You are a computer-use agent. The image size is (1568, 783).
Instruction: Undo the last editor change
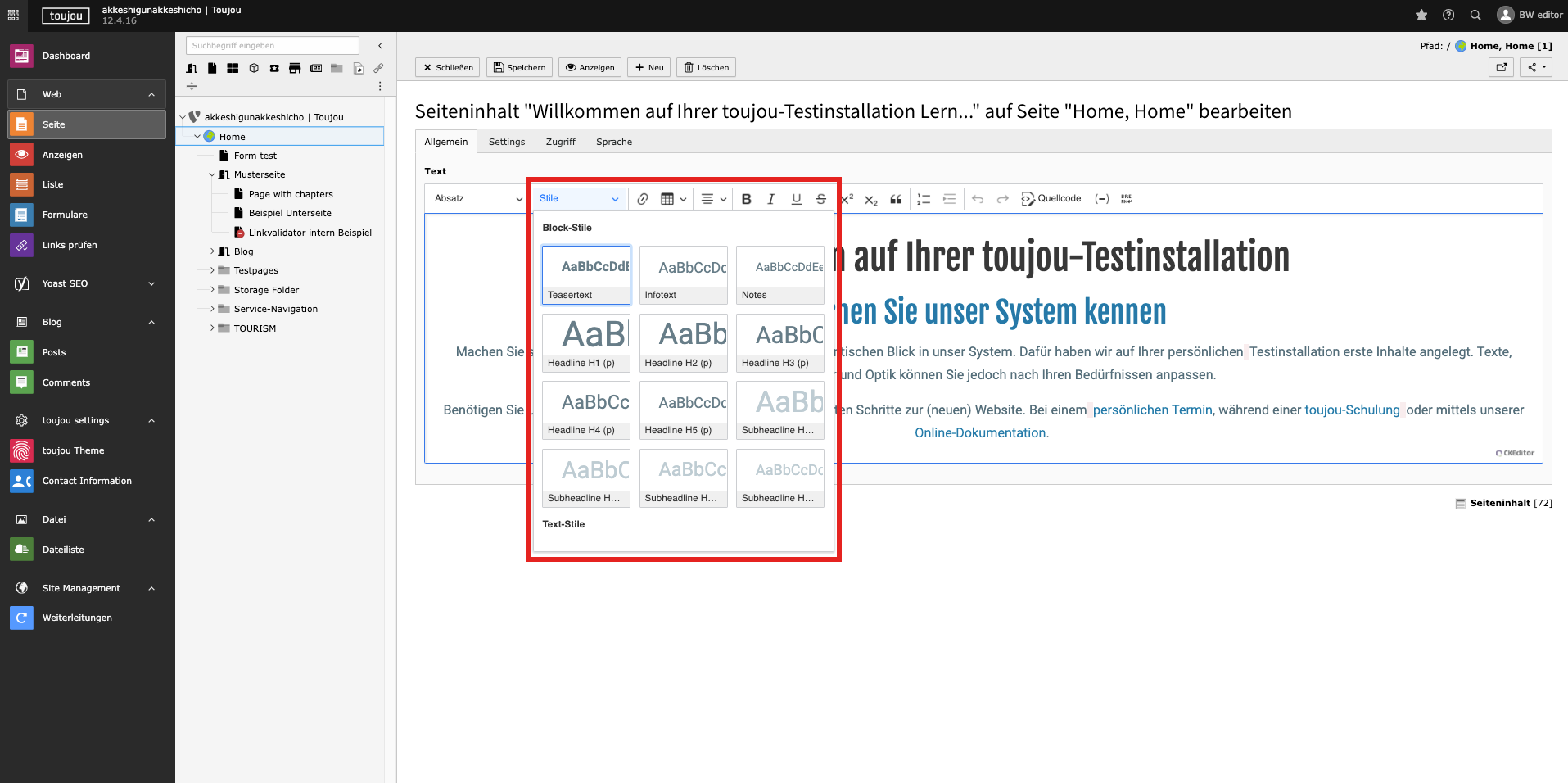tap(978, 198)
